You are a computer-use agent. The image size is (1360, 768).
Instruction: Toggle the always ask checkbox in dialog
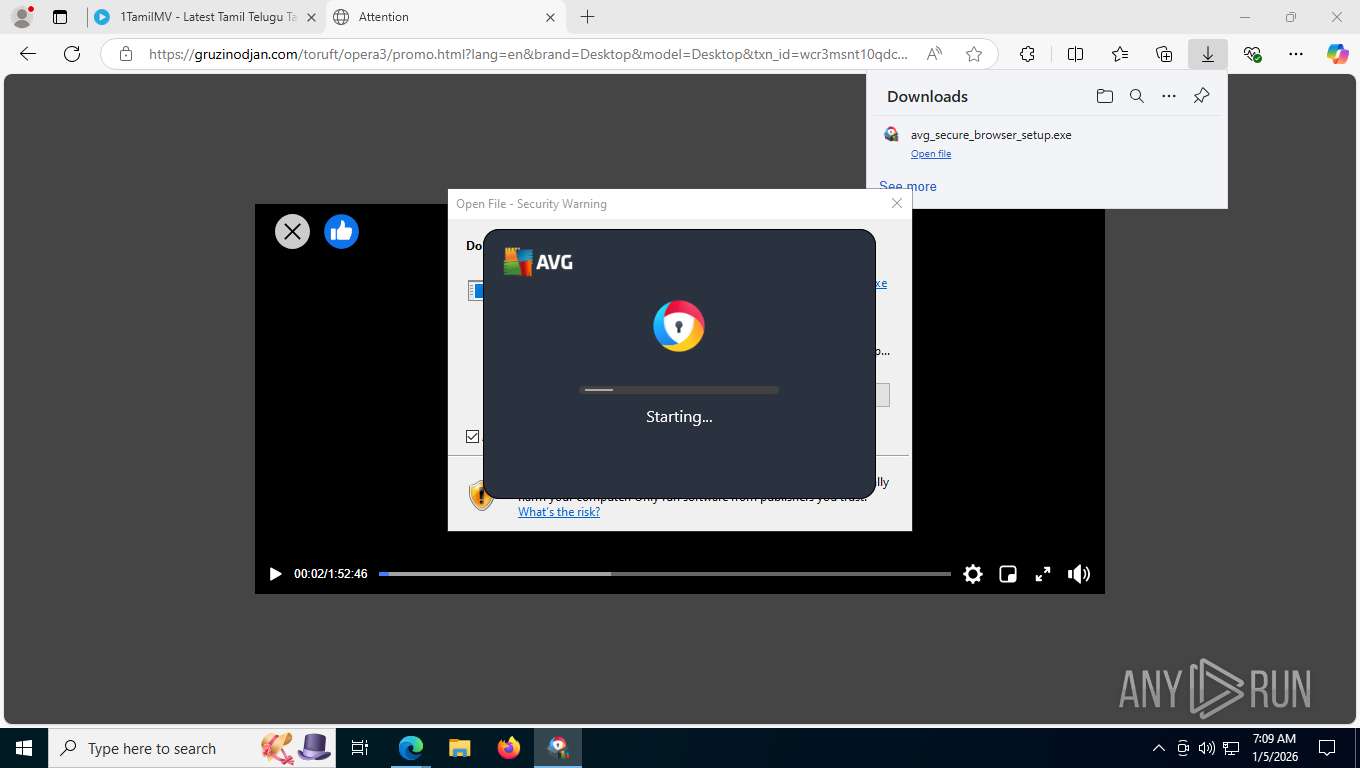473,436
